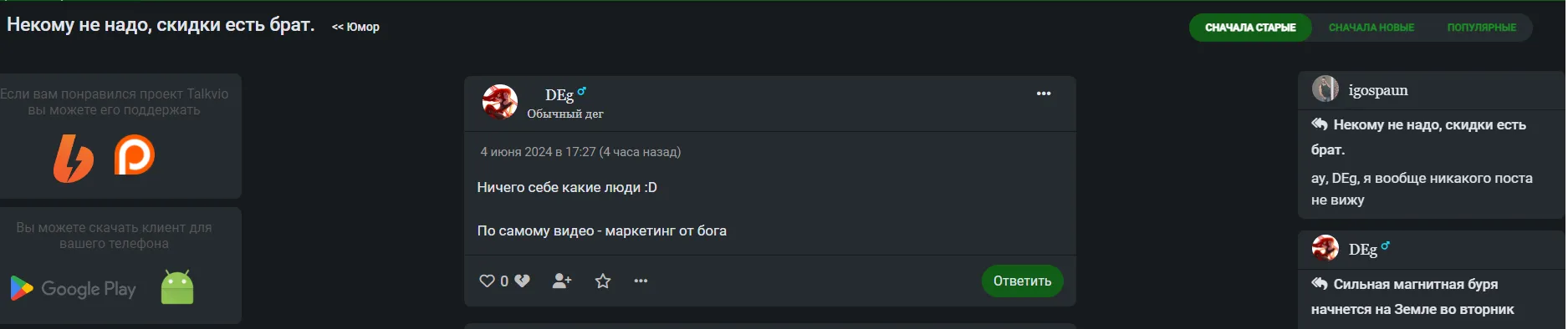
Task: Open the Patreon support icon
Action: coord(135,155)
